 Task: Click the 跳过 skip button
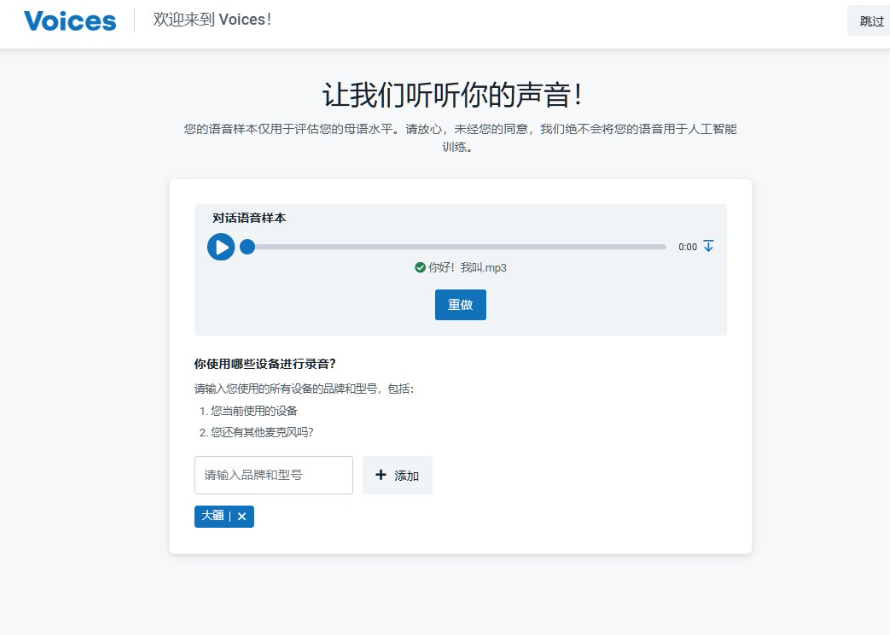point(871,21)
